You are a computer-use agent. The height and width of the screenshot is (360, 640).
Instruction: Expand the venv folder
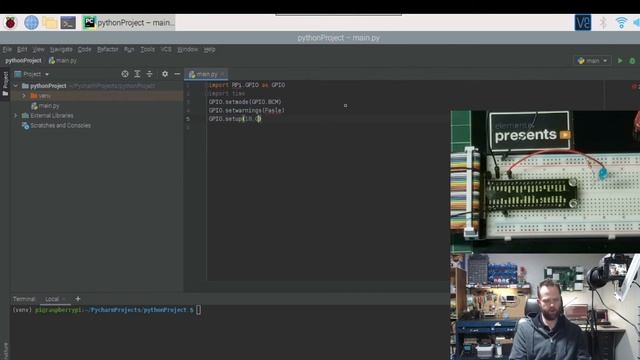[x=24, y=96]
